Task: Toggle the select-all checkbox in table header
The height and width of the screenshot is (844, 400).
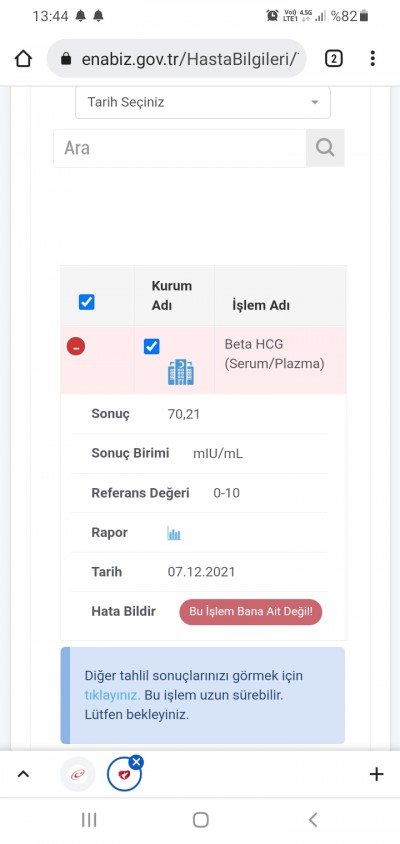Action: [87, 302]
